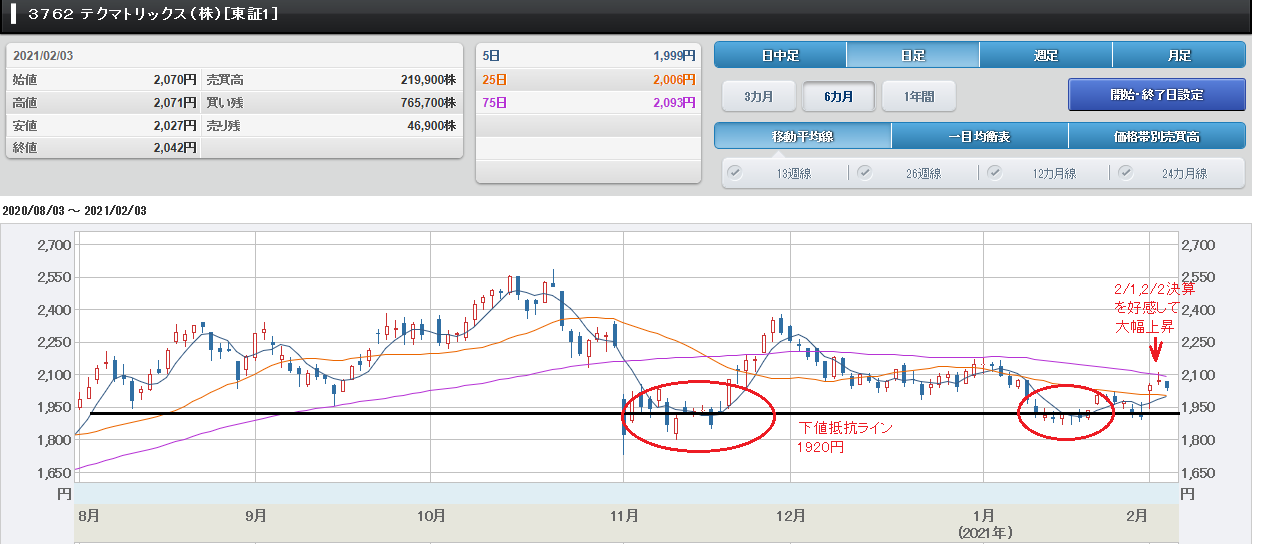1262x544 pixels.
Task: Open the 開始・終了日設定 date settings
Action: click(1156, 95)
